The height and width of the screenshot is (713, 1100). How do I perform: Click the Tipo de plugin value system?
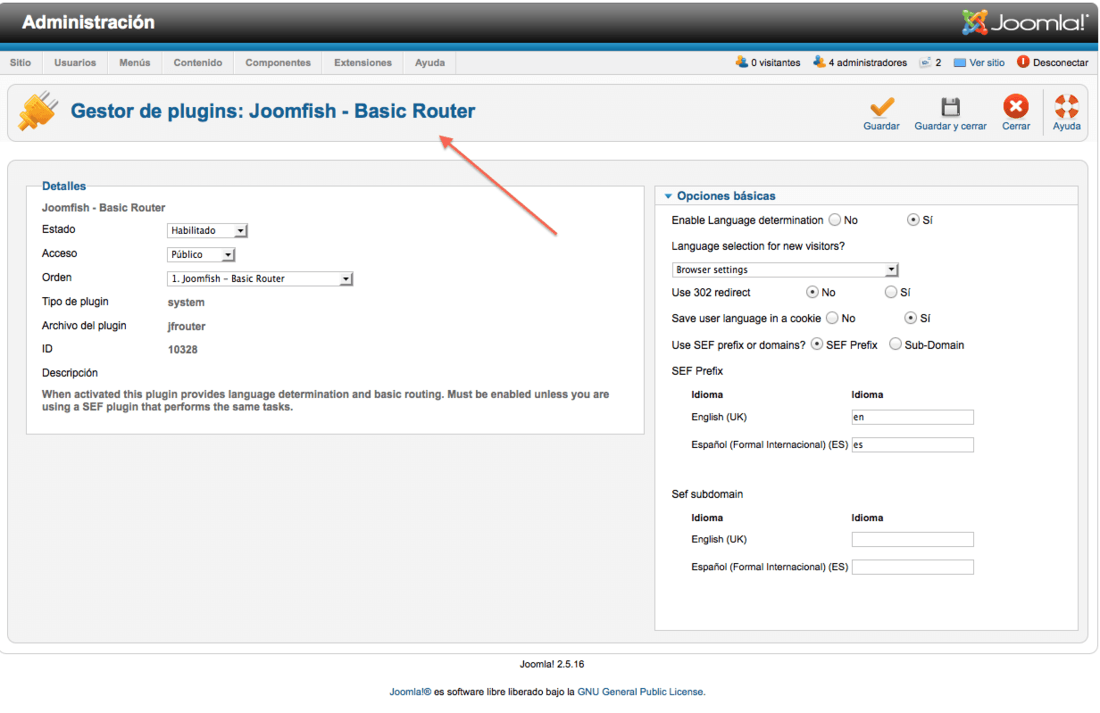point(186,302)
